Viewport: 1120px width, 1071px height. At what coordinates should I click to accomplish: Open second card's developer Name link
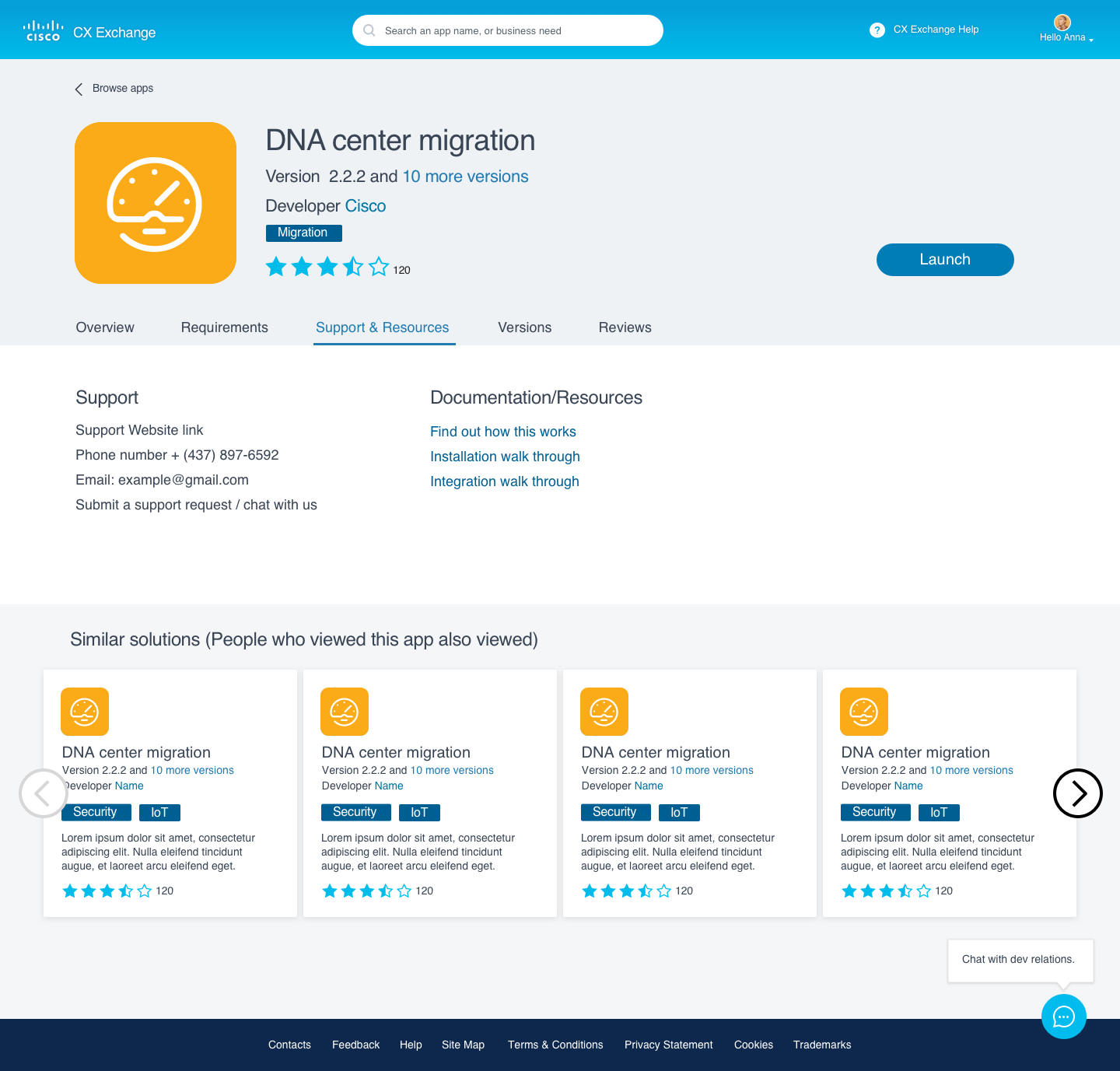(389, 786)
